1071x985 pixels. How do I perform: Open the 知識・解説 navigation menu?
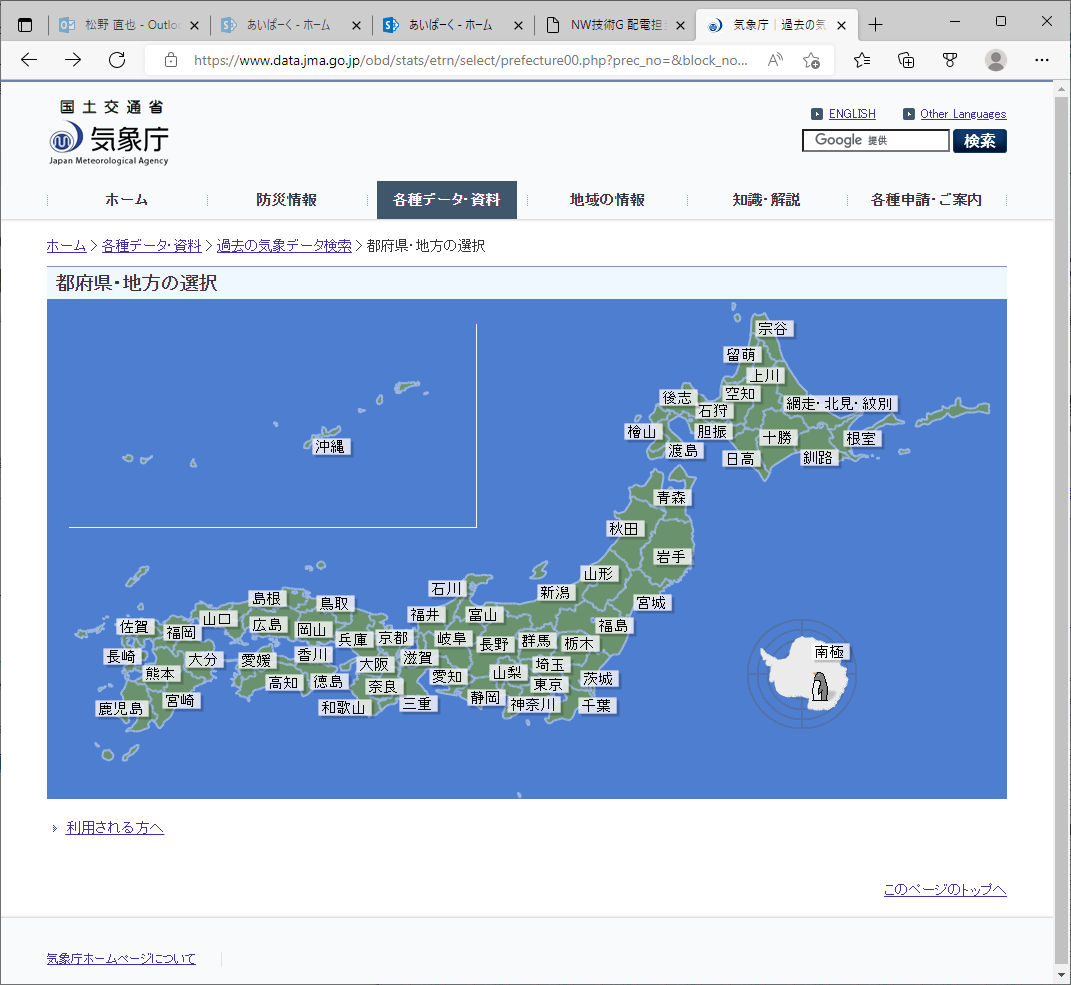766,200
